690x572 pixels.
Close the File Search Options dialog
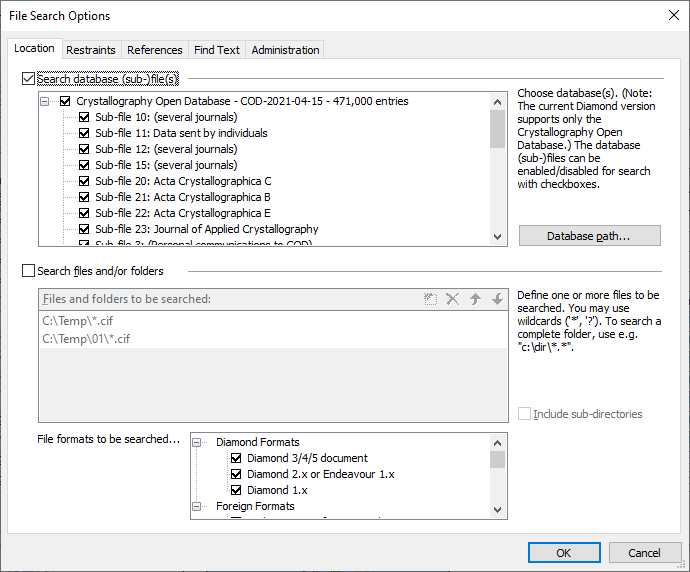672,15
